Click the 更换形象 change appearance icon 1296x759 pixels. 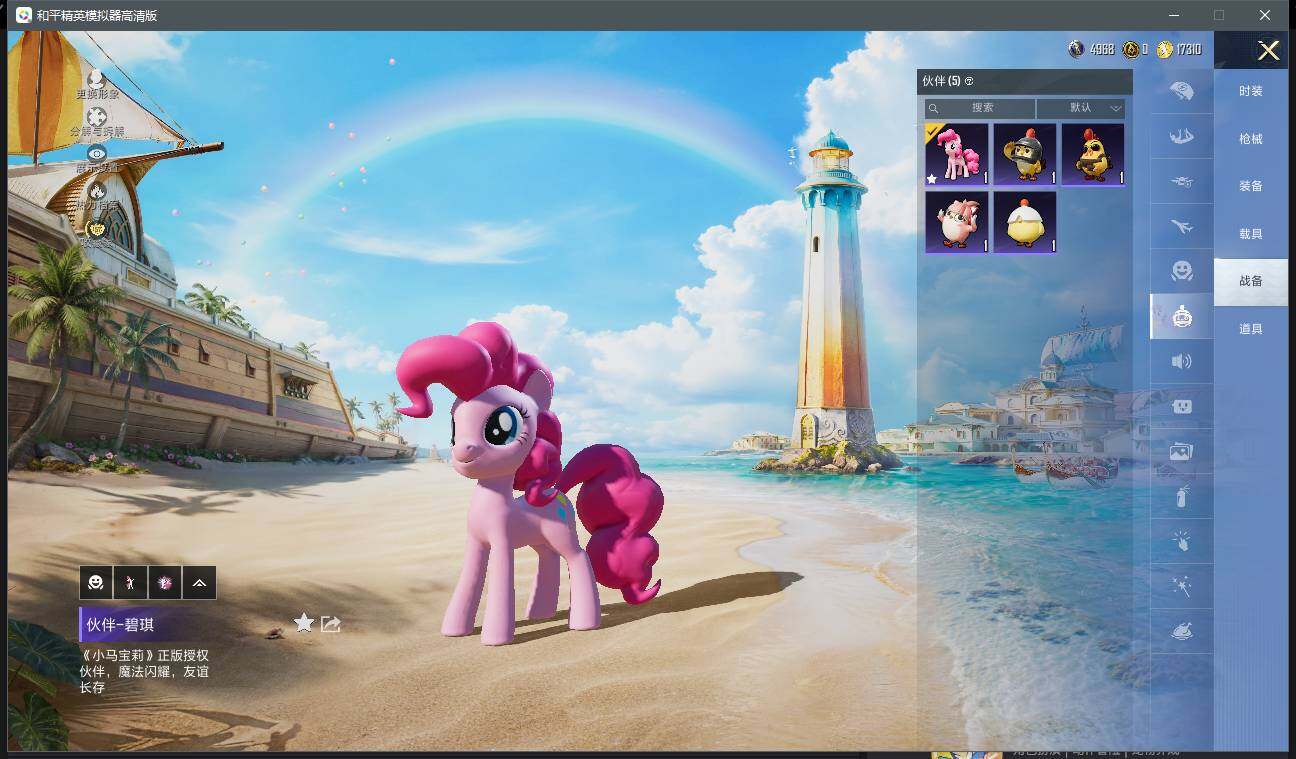click(97, 78)
